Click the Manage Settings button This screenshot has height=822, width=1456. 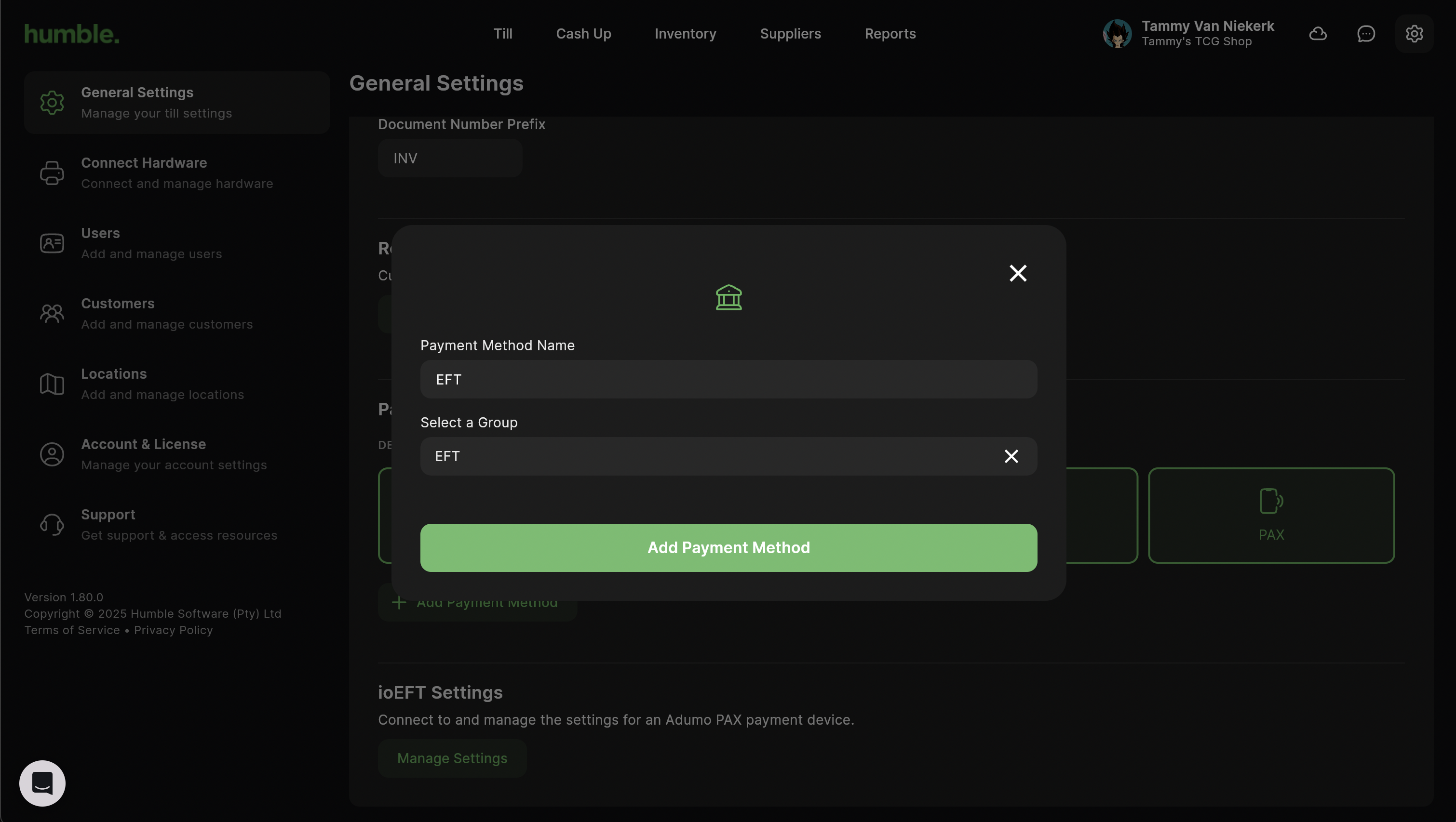coord(452,758)
